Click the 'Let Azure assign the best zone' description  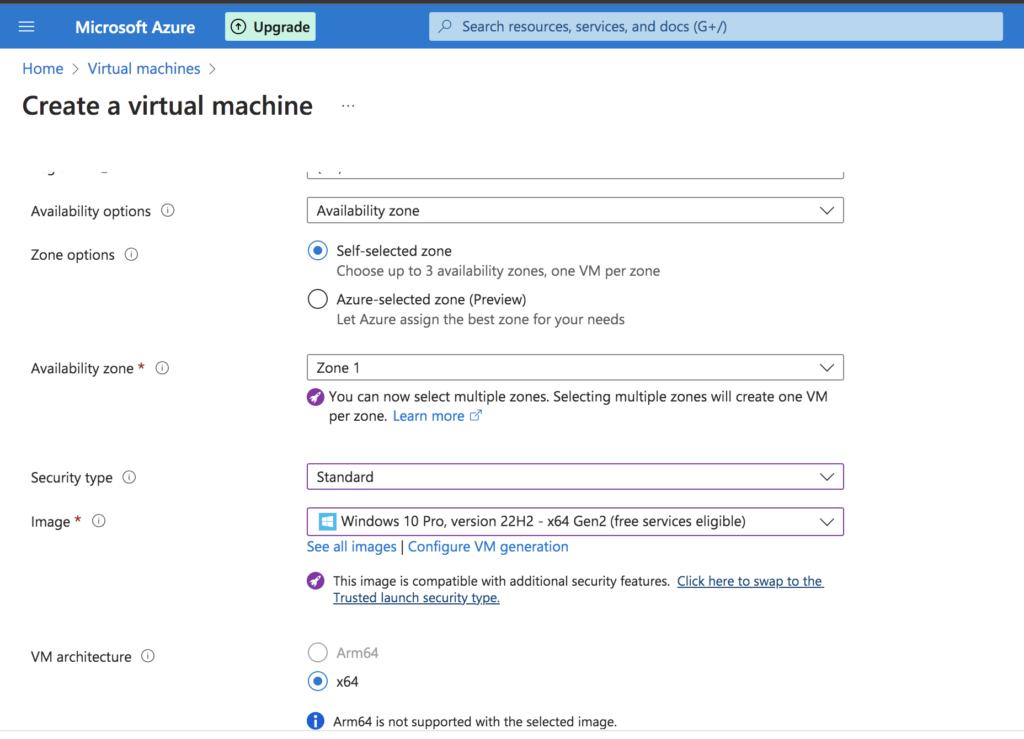coord(481,319)
